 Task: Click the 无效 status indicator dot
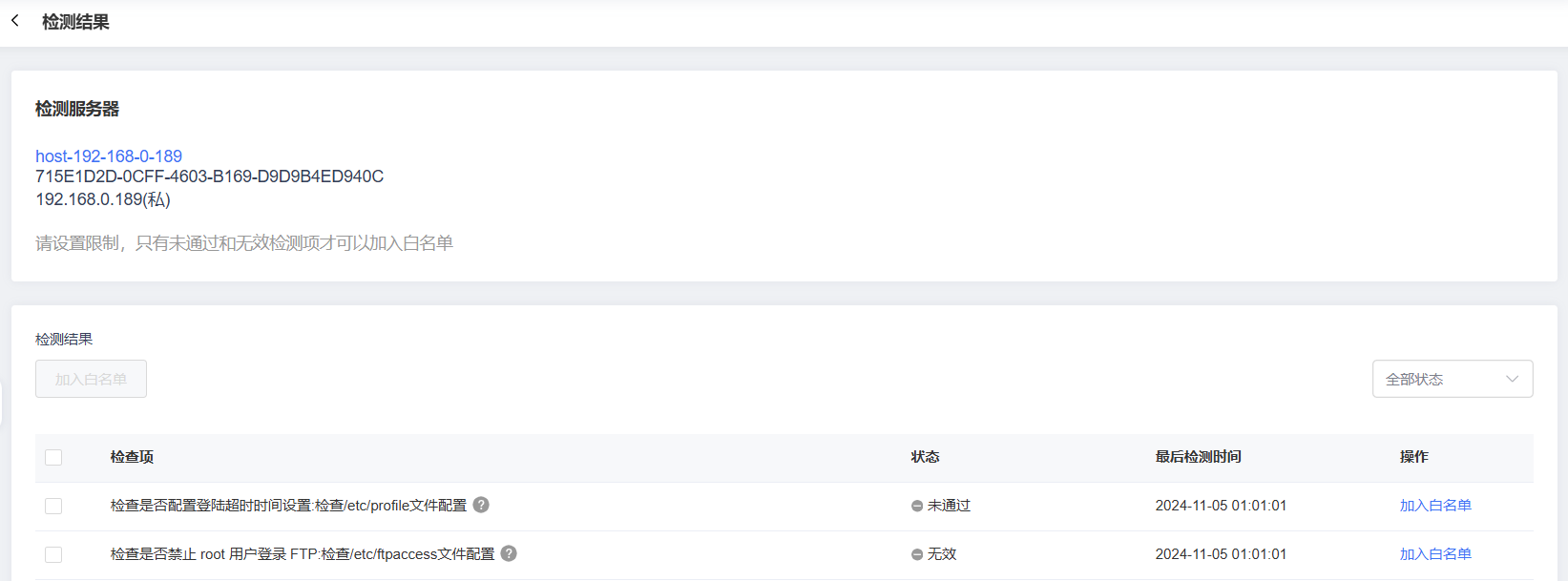917,554
